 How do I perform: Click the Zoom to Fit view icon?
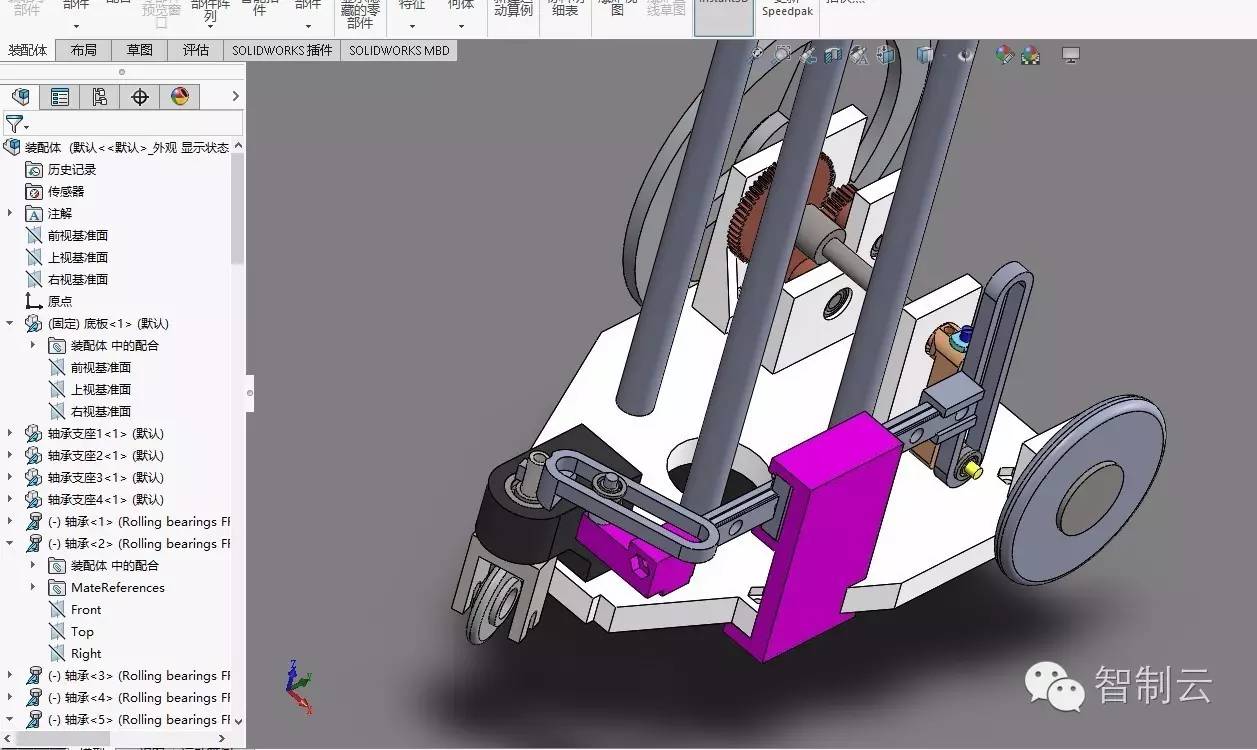coord(757,55)
